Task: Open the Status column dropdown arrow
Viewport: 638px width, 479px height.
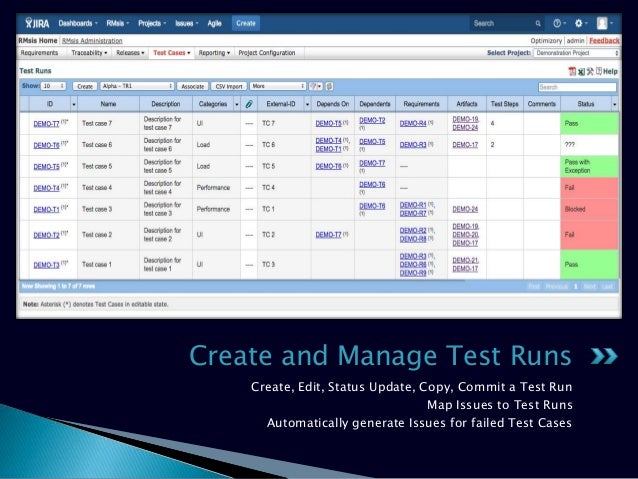Action: [614, 105]
